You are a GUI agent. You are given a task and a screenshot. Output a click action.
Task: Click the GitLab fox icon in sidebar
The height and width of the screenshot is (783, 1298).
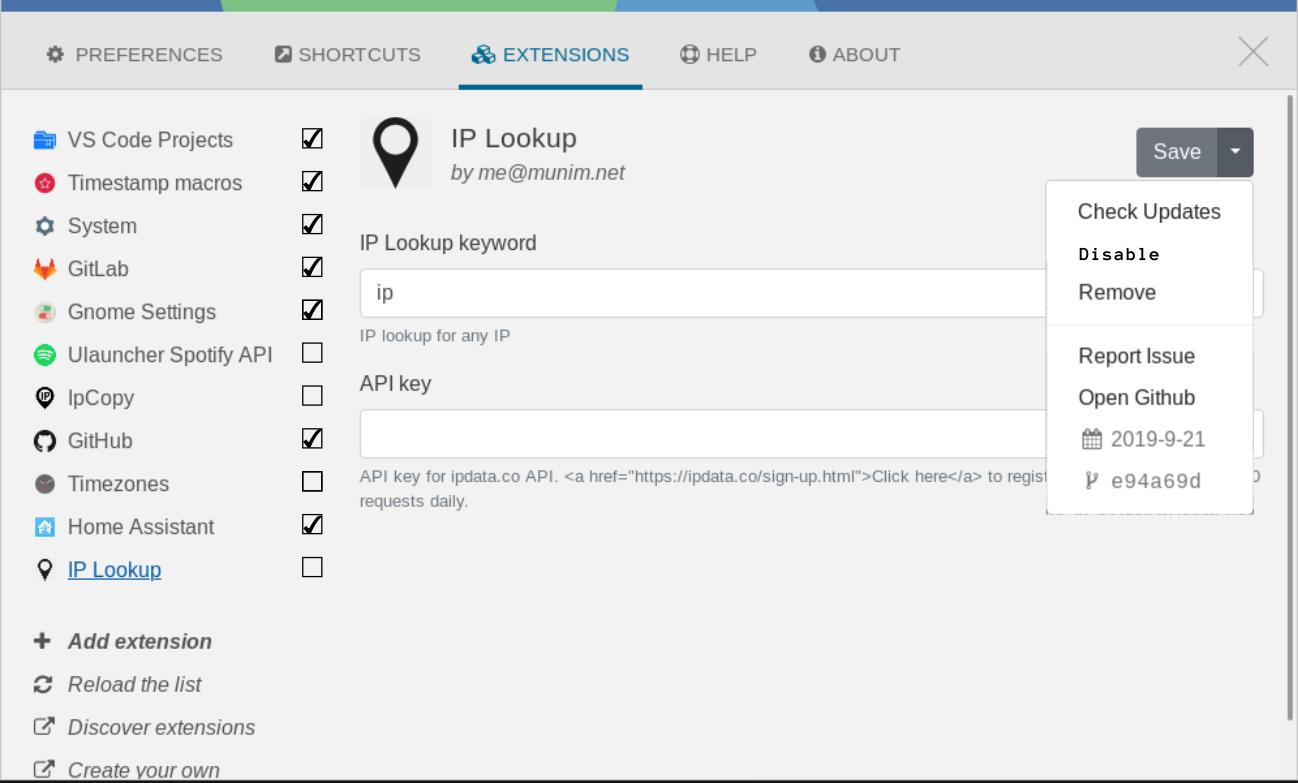[x=45, y=268]
